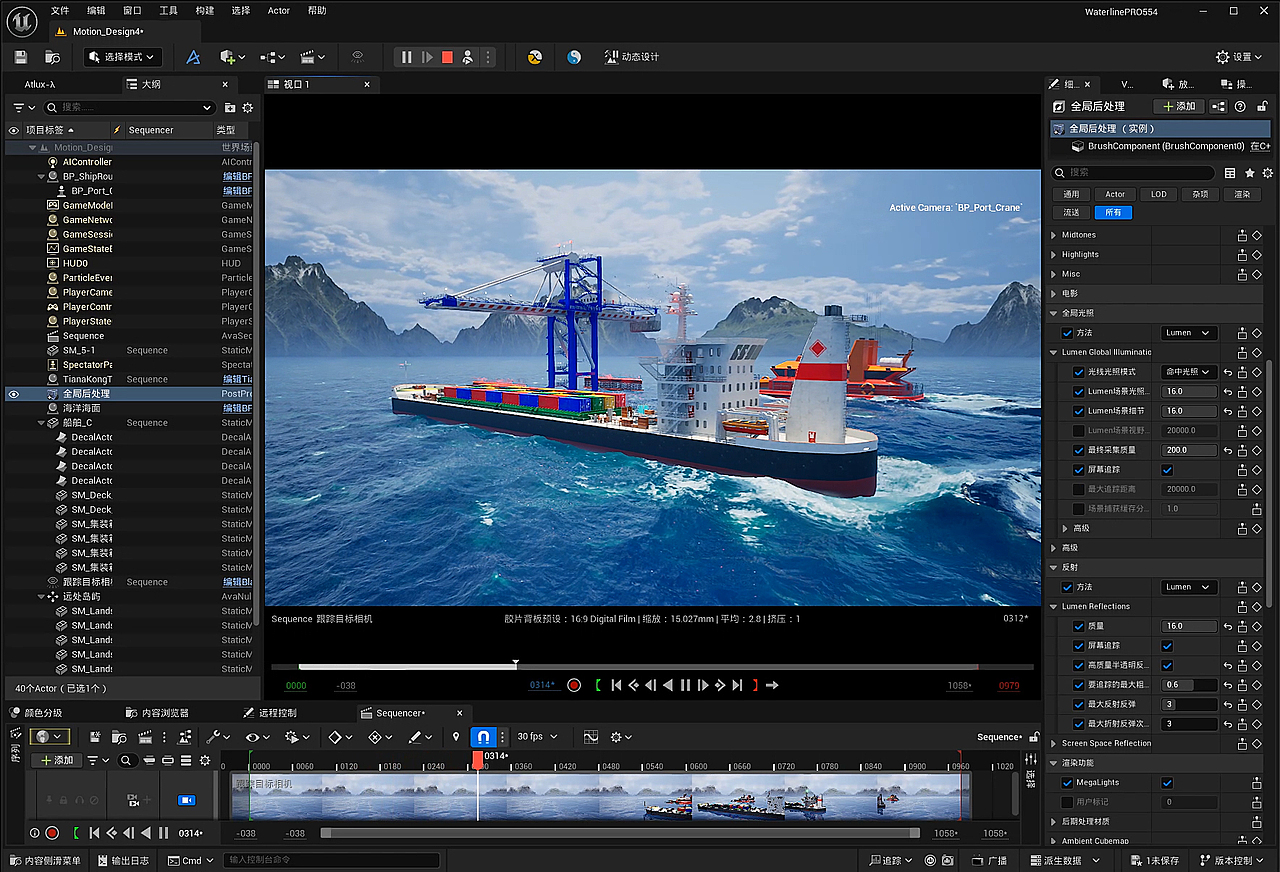This screenshot has width=1280, height=872.
Task: Switch to the 内容浏览器 tab
Action: 158,713
